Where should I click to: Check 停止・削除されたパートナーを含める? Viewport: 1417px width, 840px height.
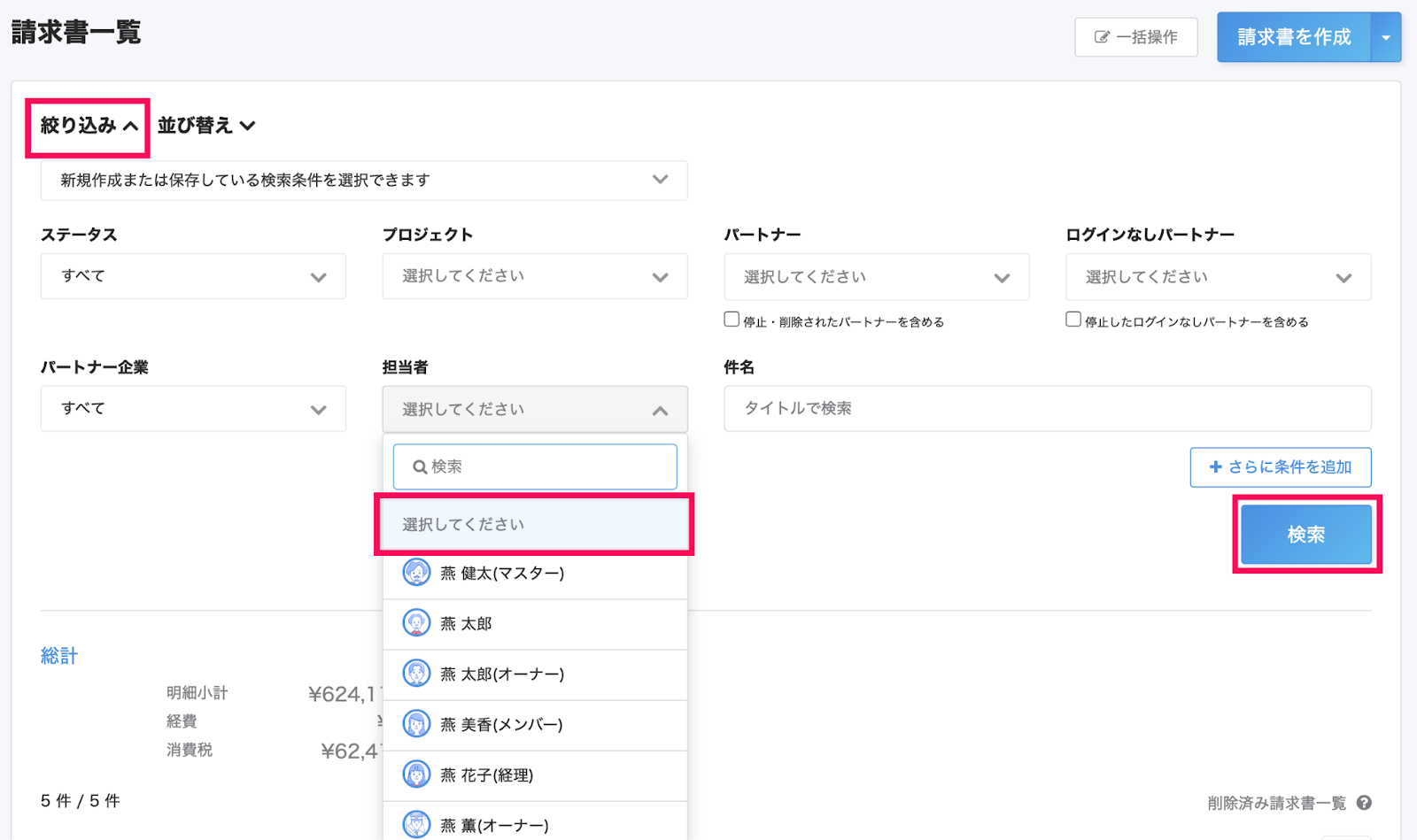click(732, 320)
